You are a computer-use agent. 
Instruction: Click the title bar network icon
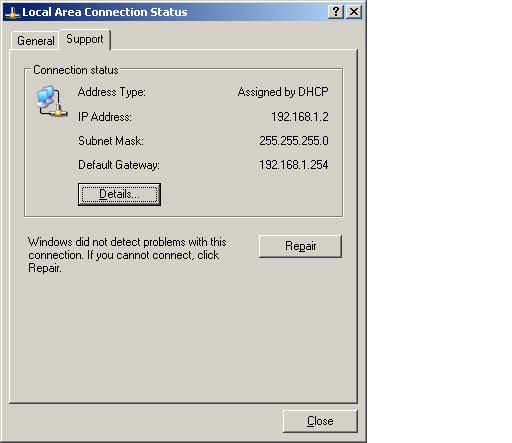[12, 13]
